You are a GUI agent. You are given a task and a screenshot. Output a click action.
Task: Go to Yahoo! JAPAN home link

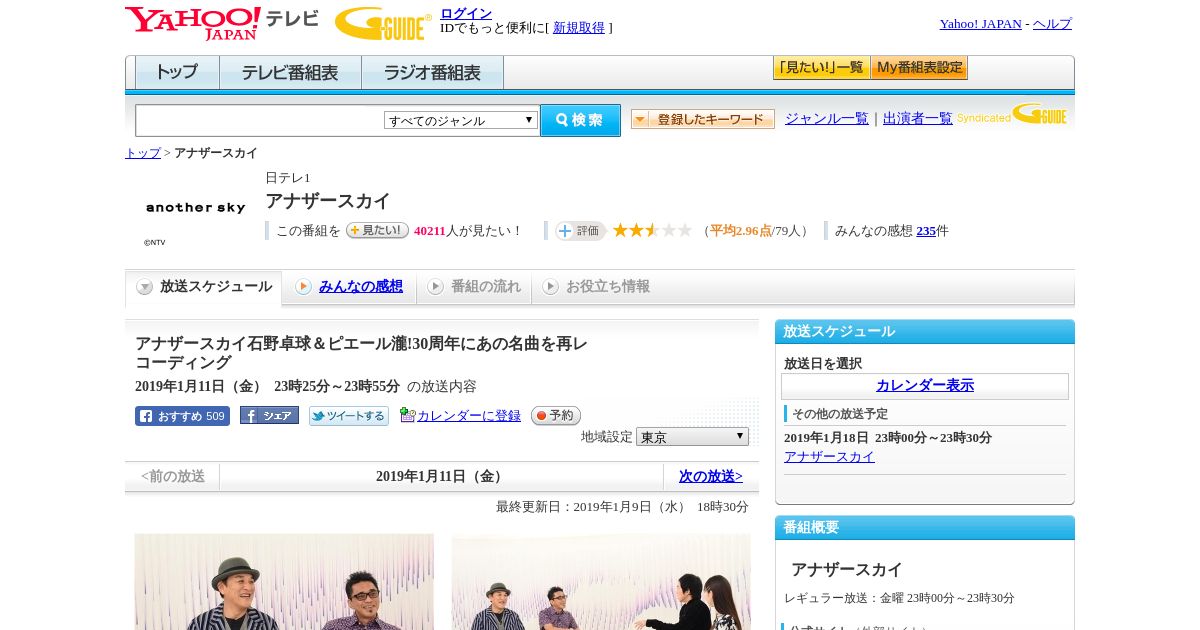point(980,24)
